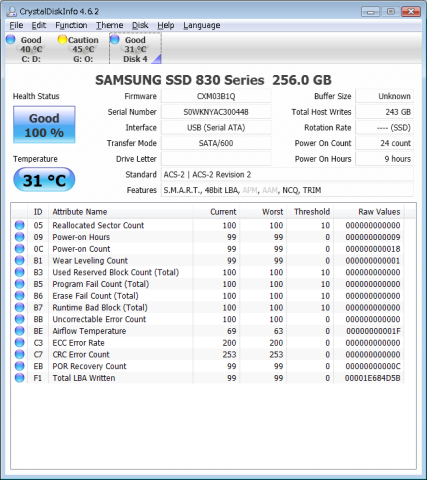Click the blue status icon for C: D:
427x480 pixels.
[x=11, y=39]
